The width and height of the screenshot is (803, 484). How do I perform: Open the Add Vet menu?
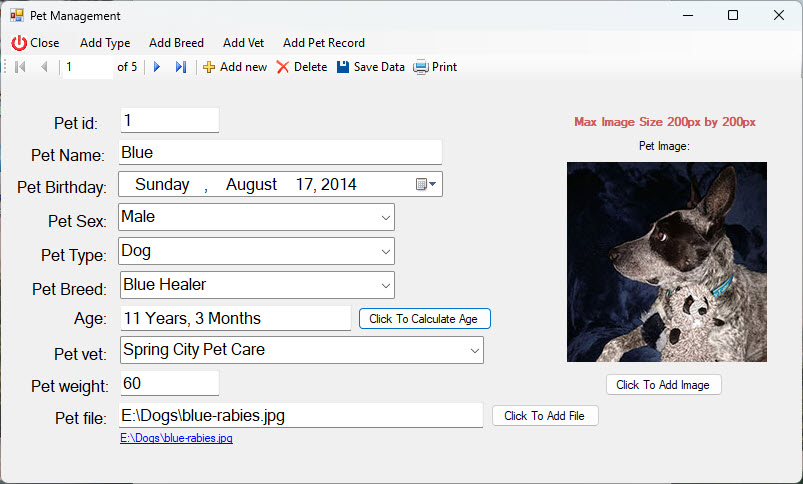pos(243,43)
